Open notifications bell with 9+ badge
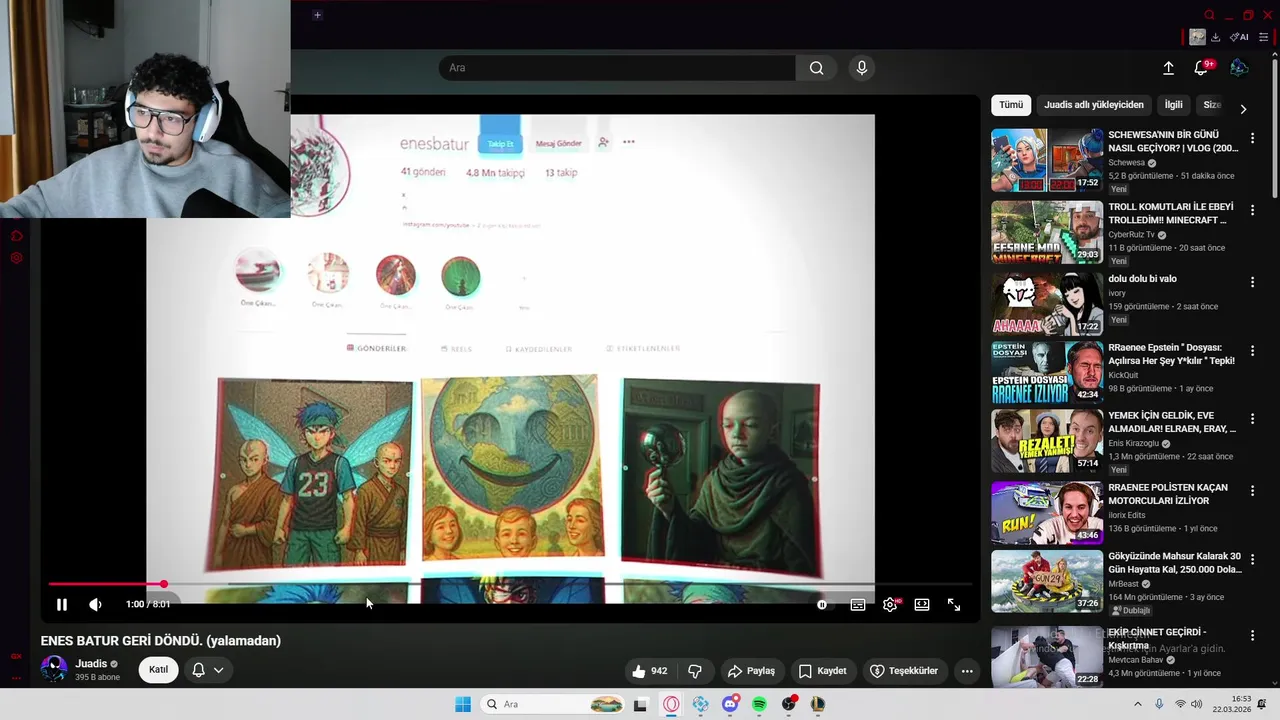 [1202, 68]
